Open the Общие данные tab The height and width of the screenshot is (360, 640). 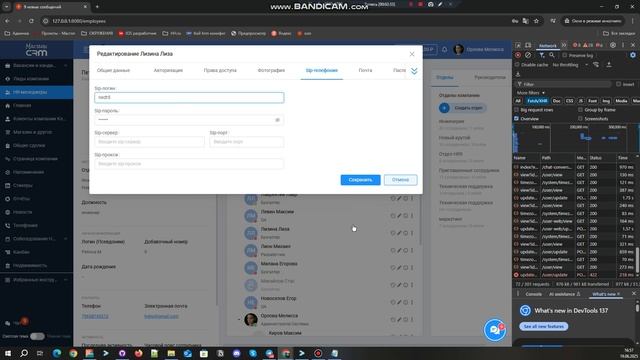(x=113, y=70)
